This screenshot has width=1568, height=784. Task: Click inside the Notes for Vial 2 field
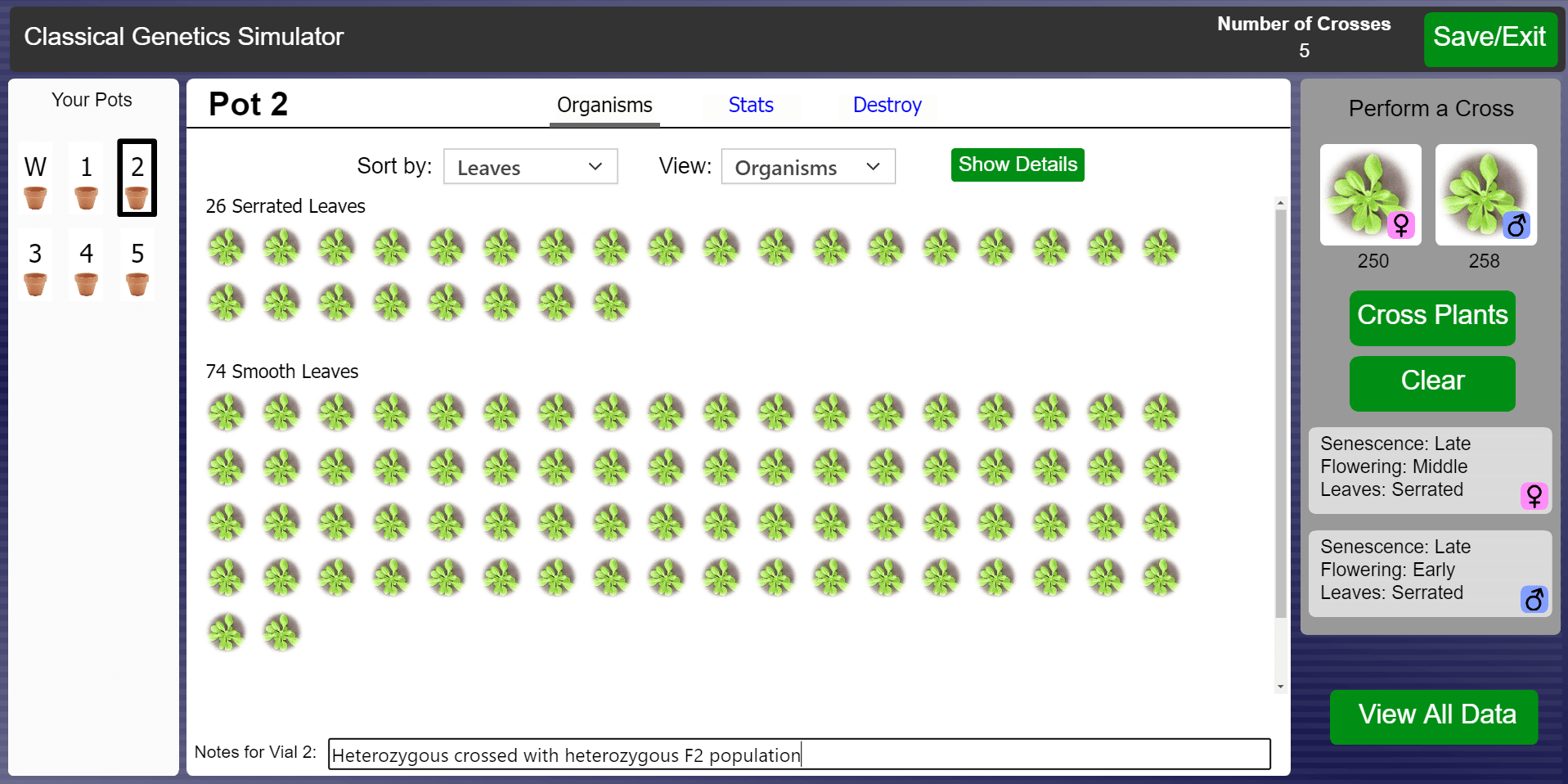[x=797, y=754]
